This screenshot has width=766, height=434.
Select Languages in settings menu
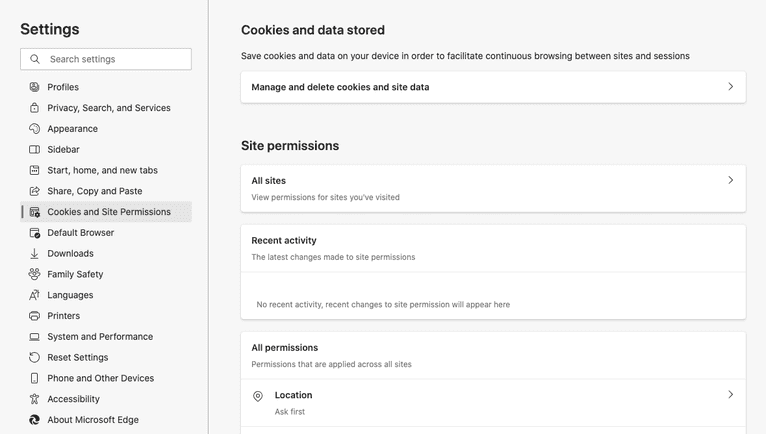coord(70,295)
